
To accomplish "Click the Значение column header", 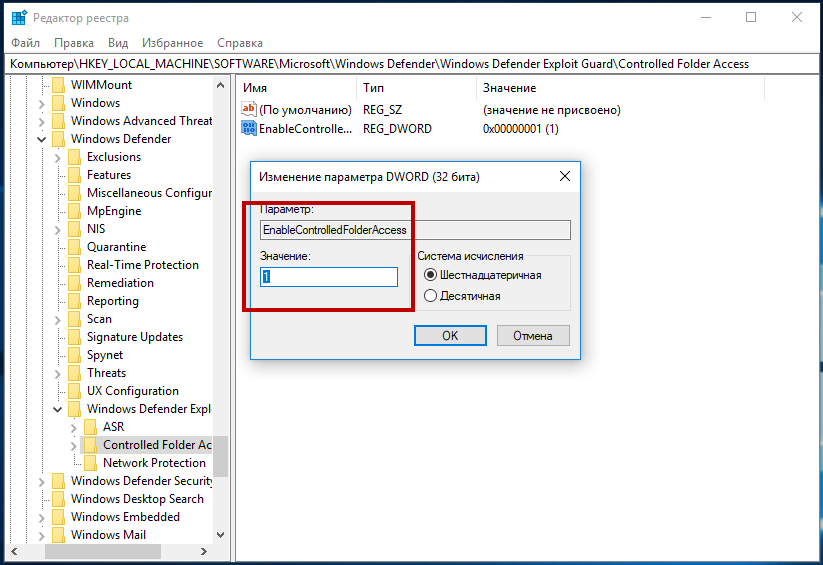I will tap(621, 88).
